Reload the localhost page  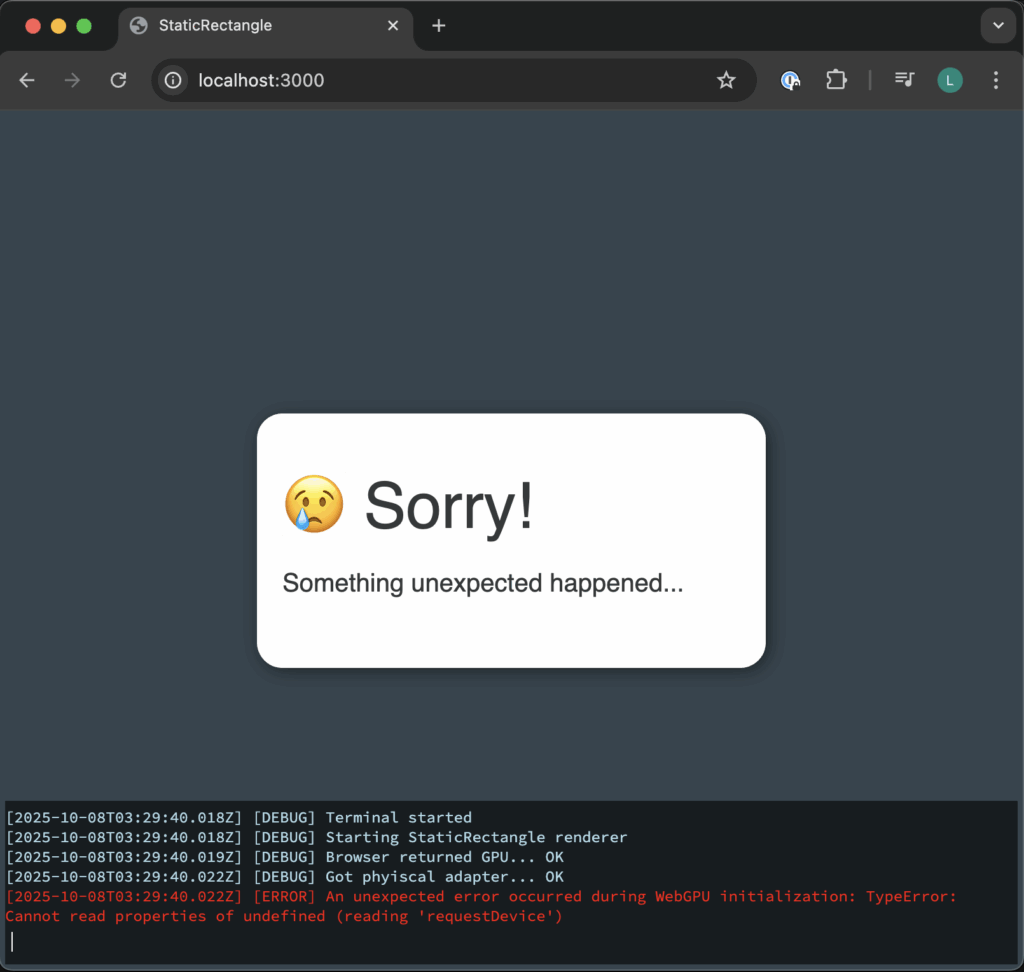118,80
